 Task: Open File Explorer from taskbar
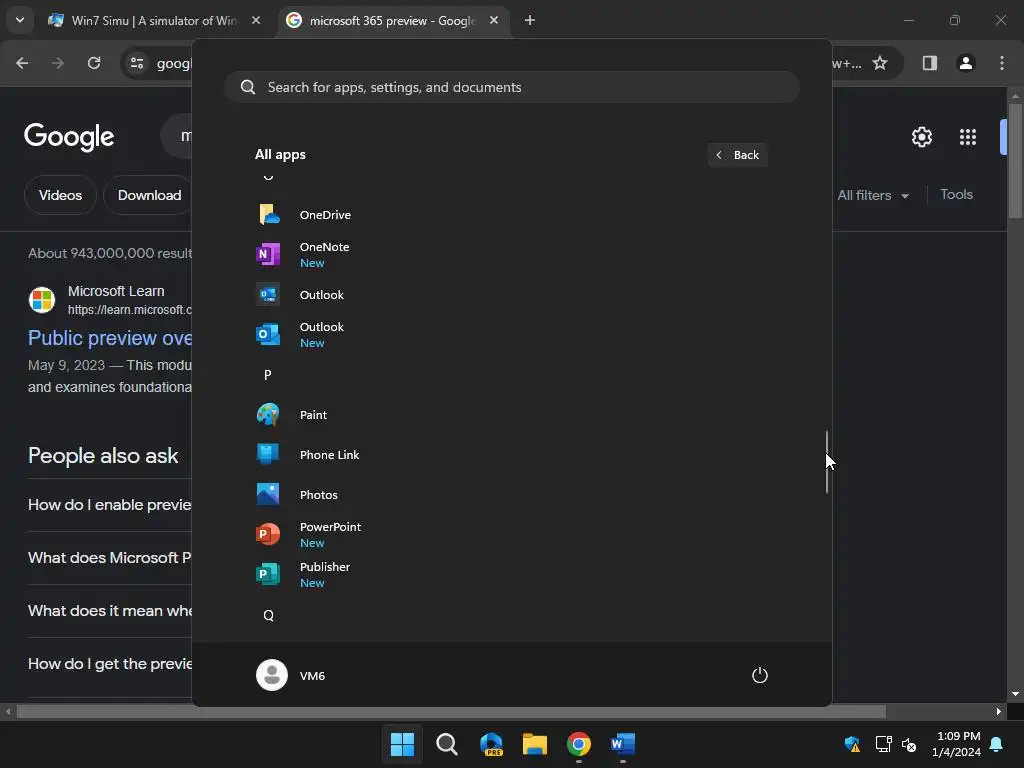click(x=535, y=744)
